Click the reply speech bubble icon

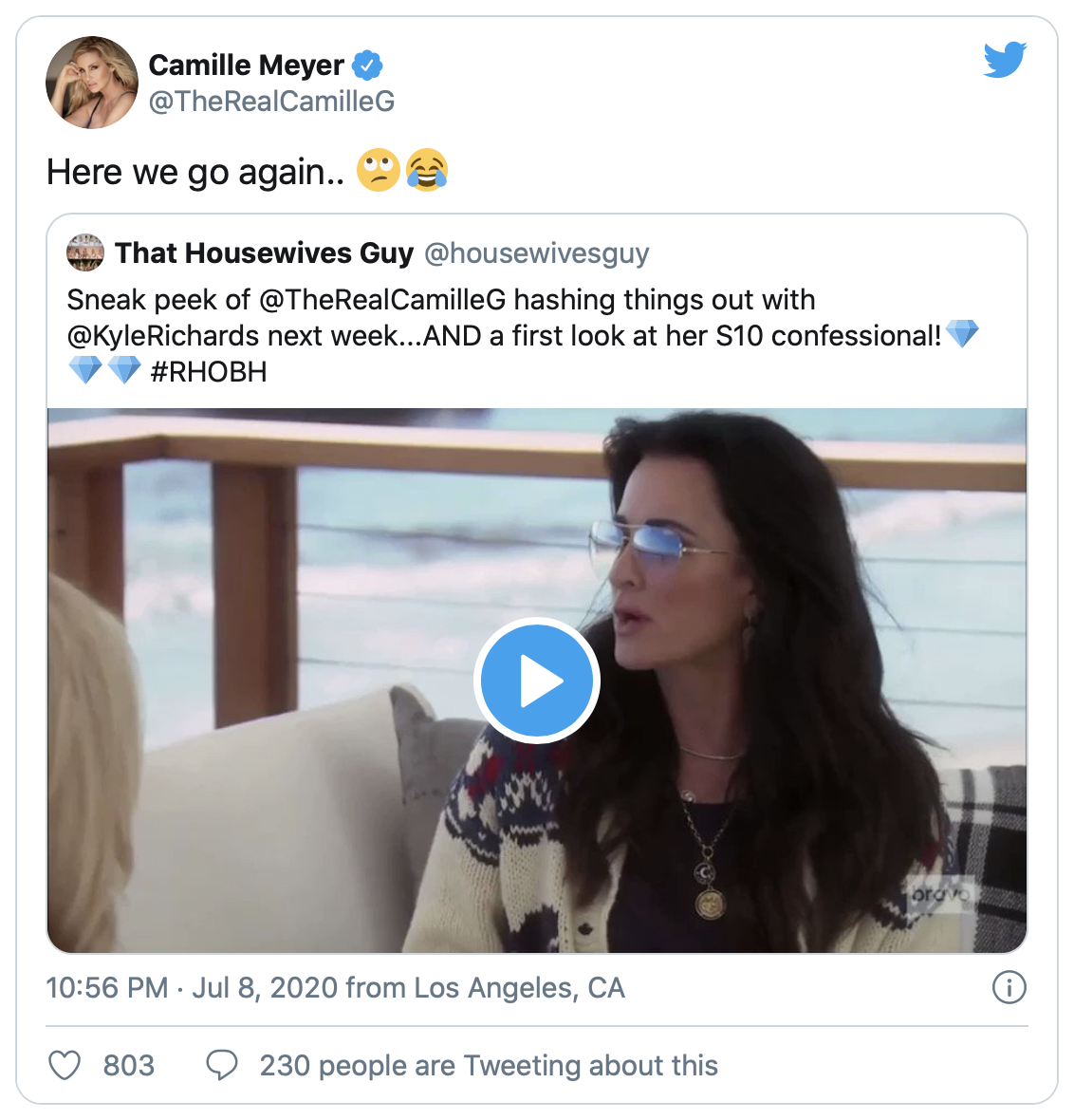(x=222, y=1066)
